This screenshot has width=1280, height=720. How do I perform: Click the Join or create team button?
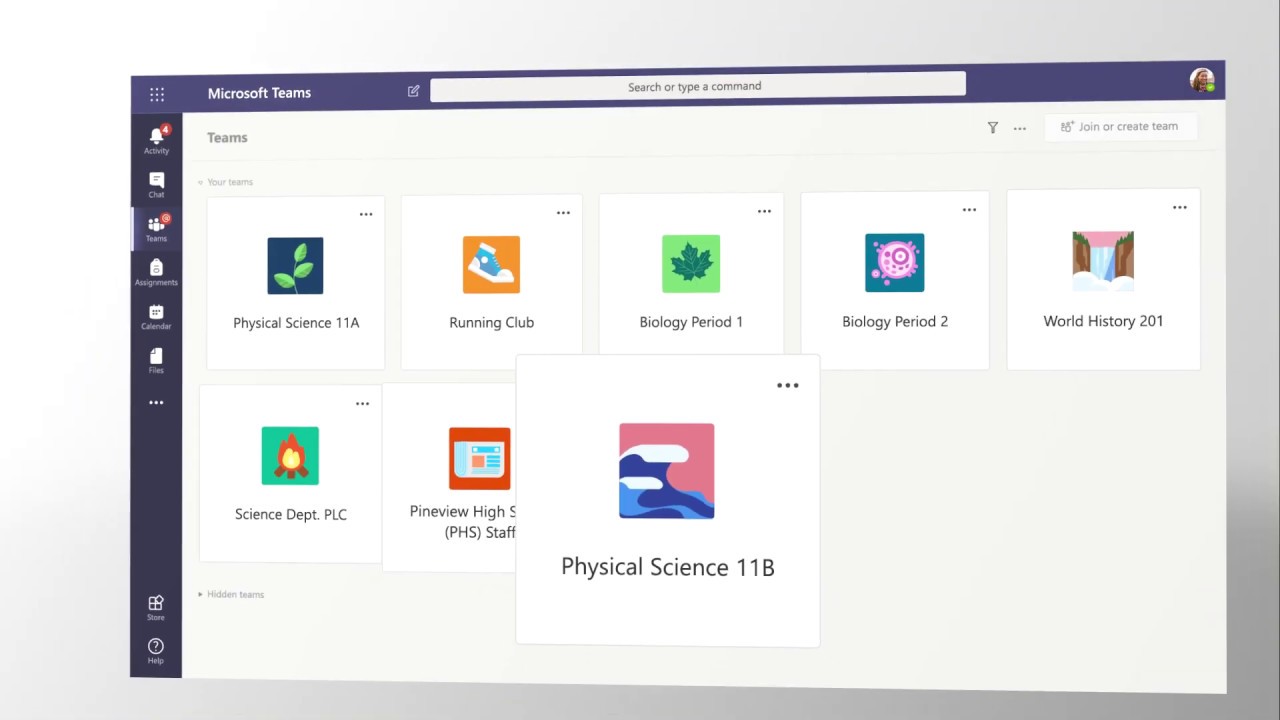(1120, 126)
